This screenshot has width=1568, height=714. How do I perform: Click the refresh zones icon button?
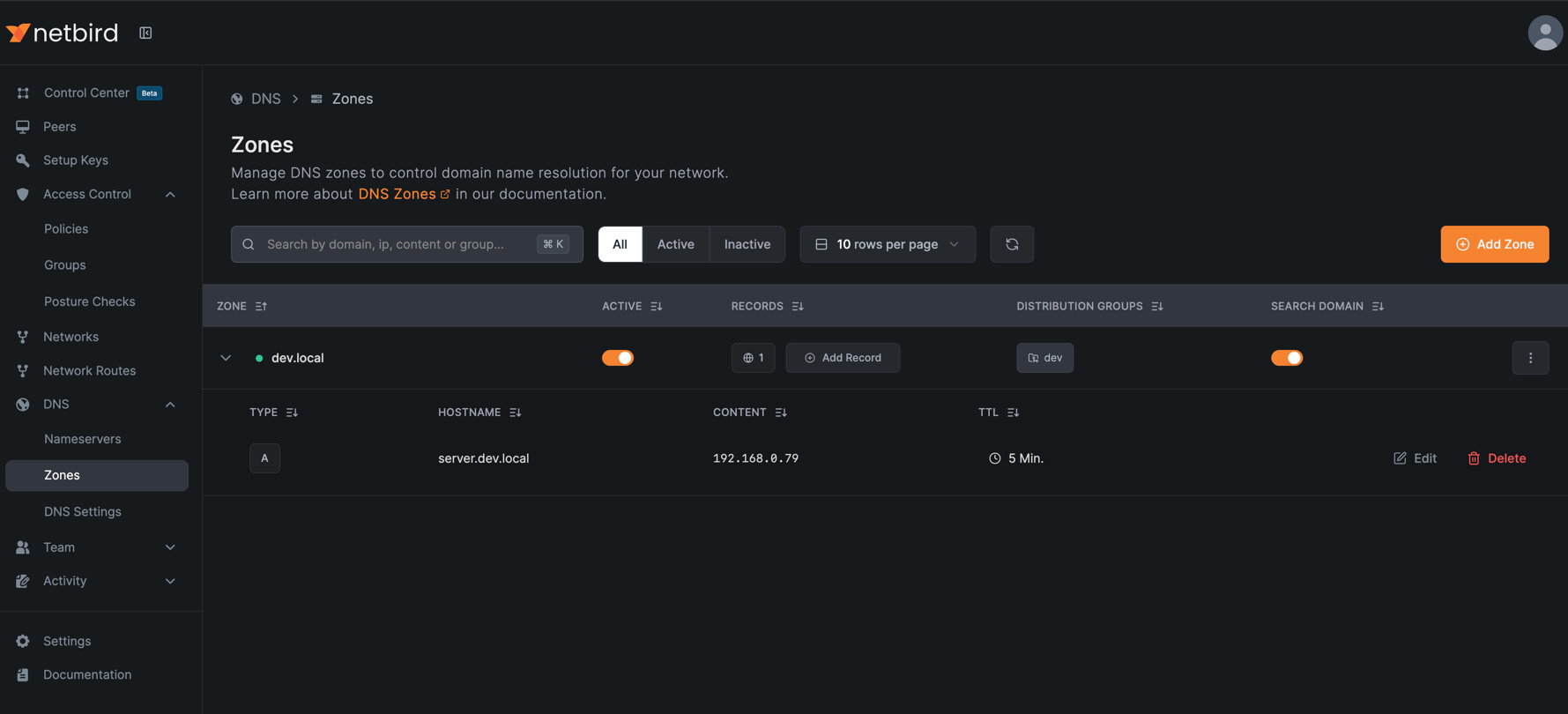pos(1011,244)
